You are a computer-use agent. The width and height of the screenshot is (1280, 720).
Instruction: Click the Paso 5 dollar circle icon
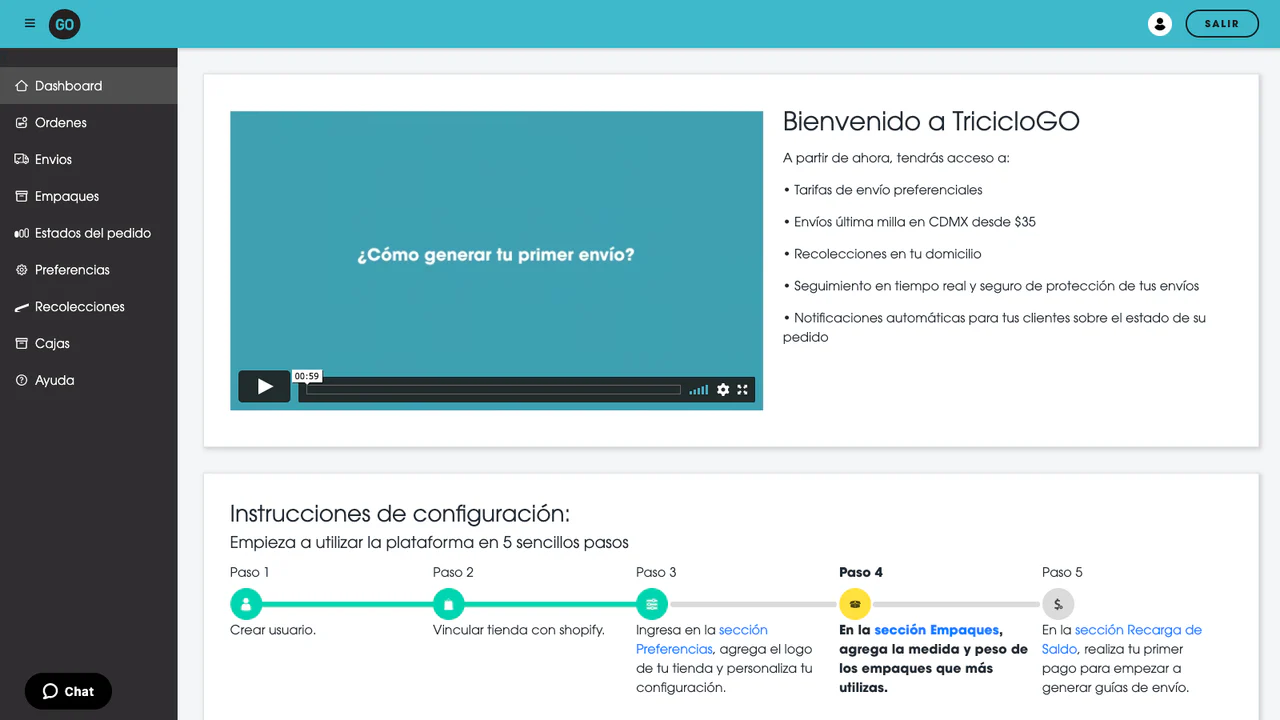(x=1058, y=604)
